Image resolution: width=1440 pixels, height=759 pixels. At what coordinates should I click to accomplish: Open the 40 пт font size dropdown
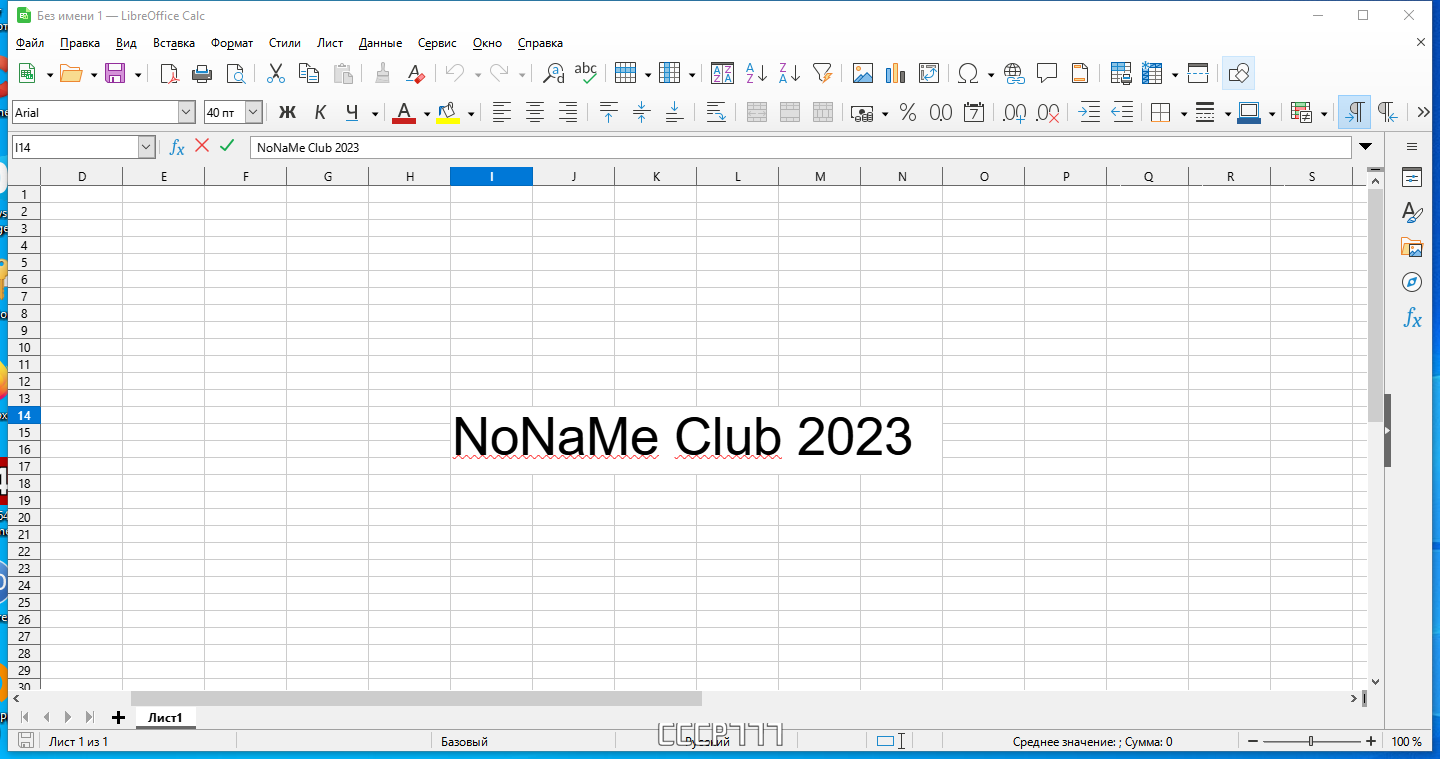253,113
